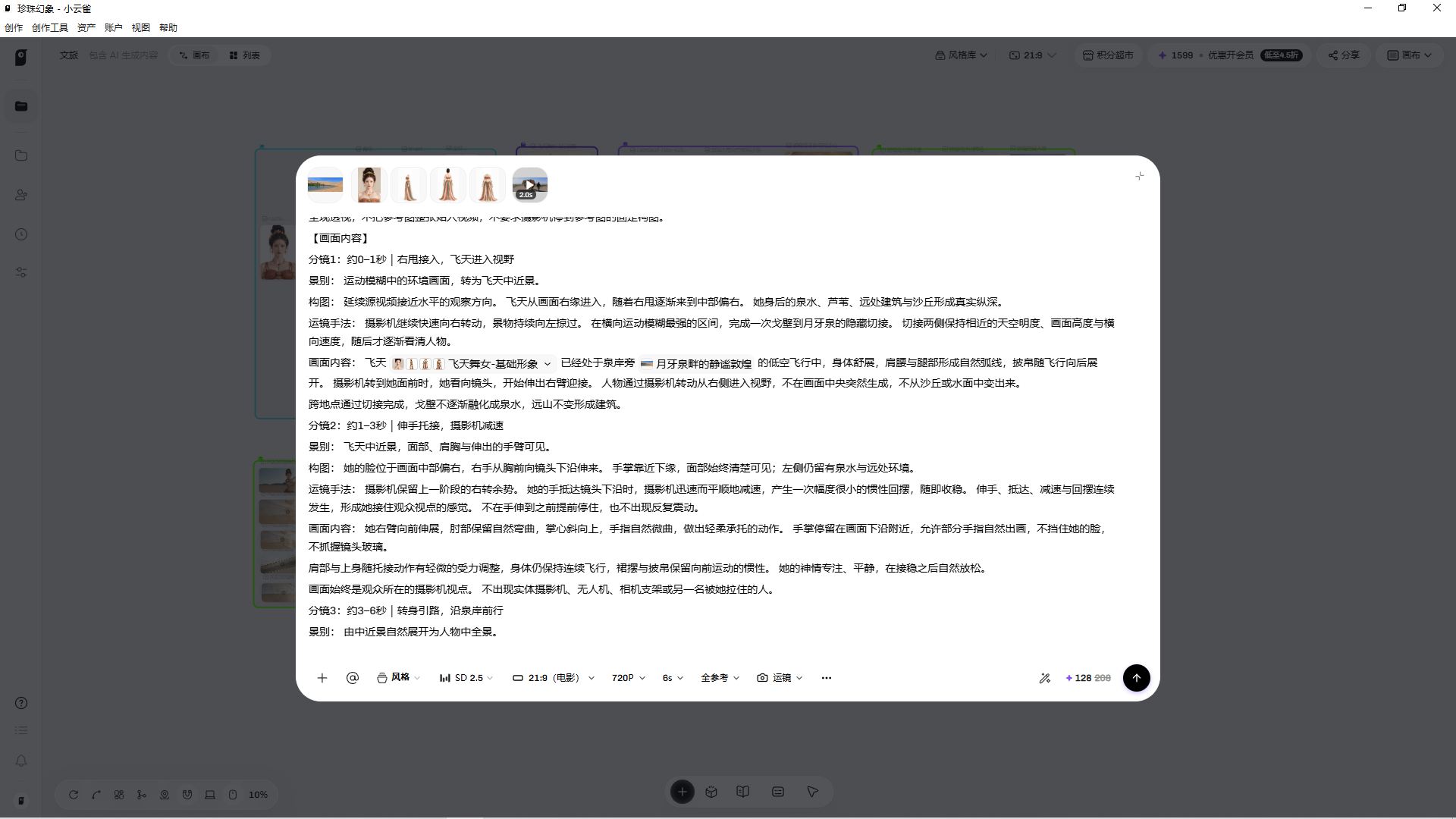
Task: Open the 21:9 ratio dropdown in top bar
Action: tap(1032, 55)
